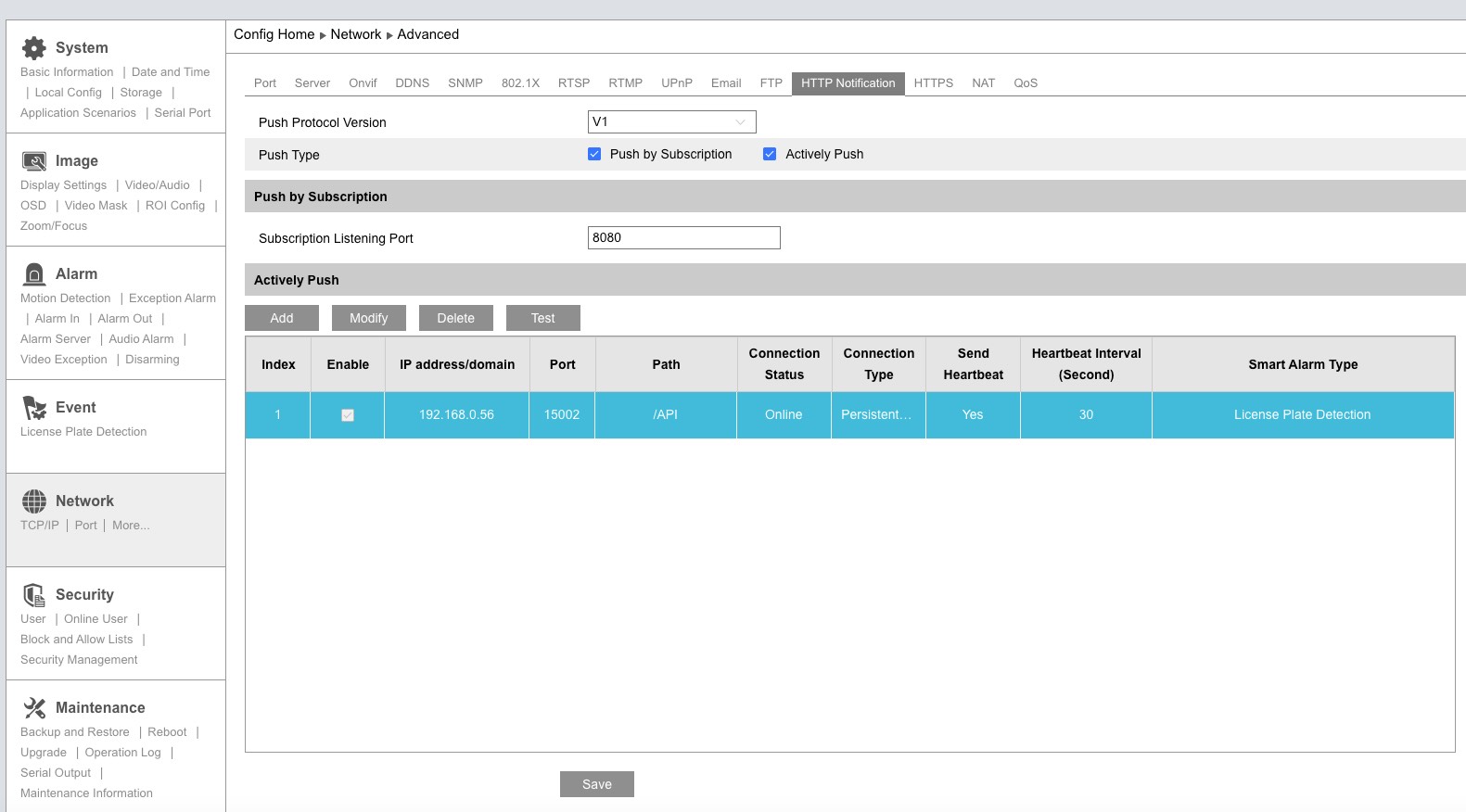Open Zoom/Focus link
1466x812 pixels.
point(54,225)
